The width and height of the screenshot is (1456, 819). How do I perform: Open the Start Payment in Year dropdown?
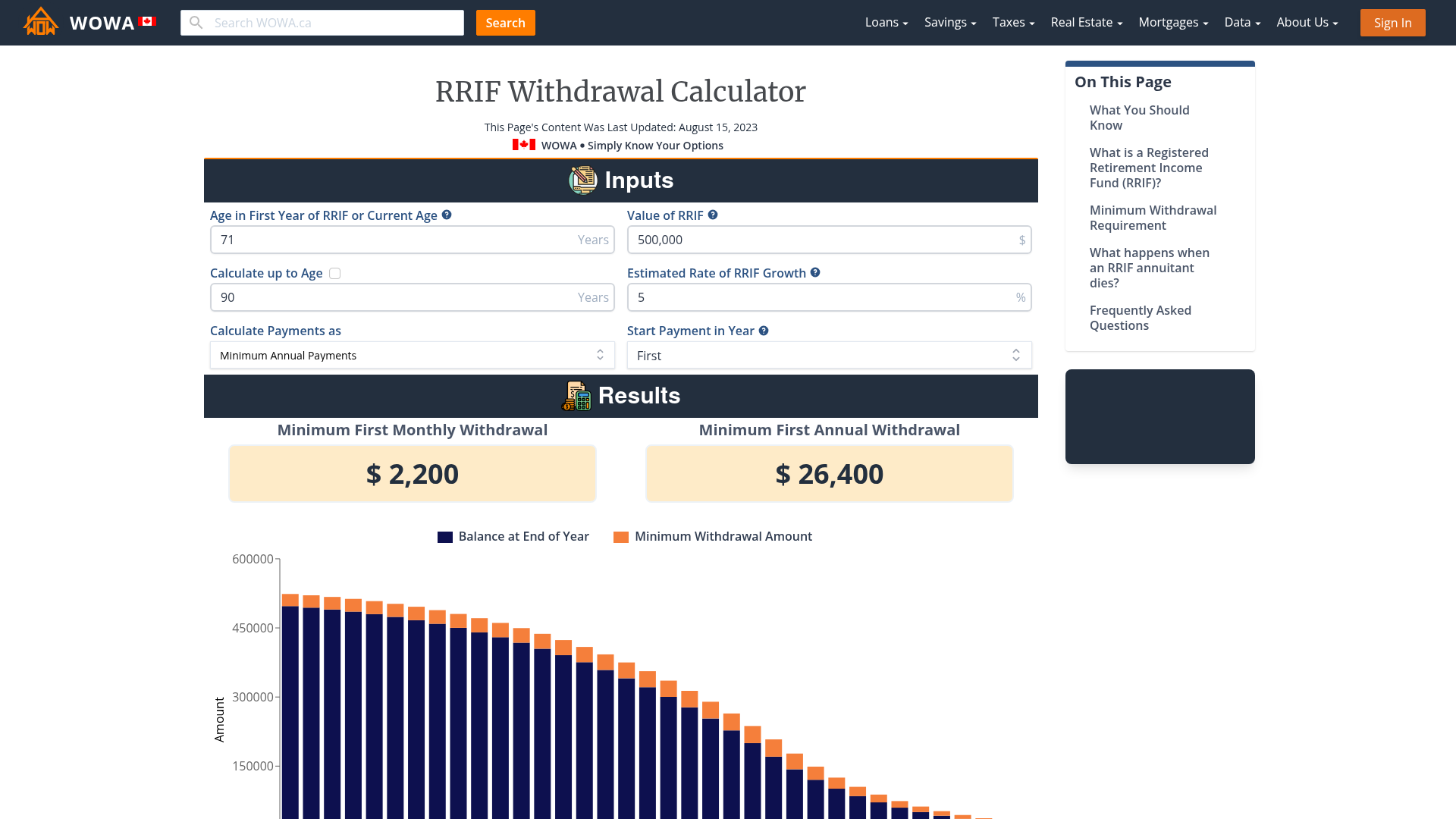(x=829, y=355)
